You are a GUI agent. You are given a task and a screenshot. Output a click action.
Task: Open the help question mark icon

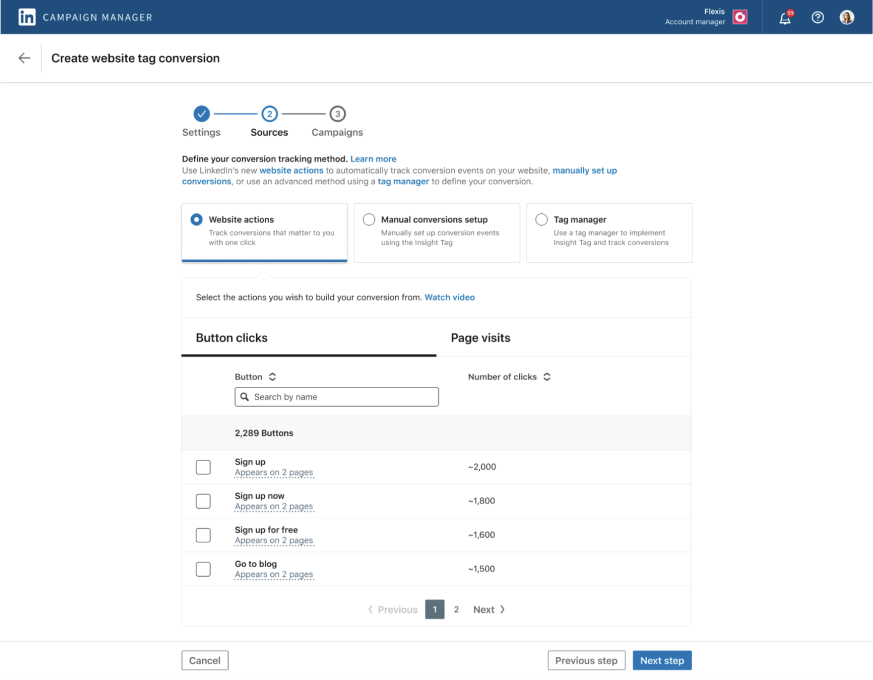tap(817, 17)
